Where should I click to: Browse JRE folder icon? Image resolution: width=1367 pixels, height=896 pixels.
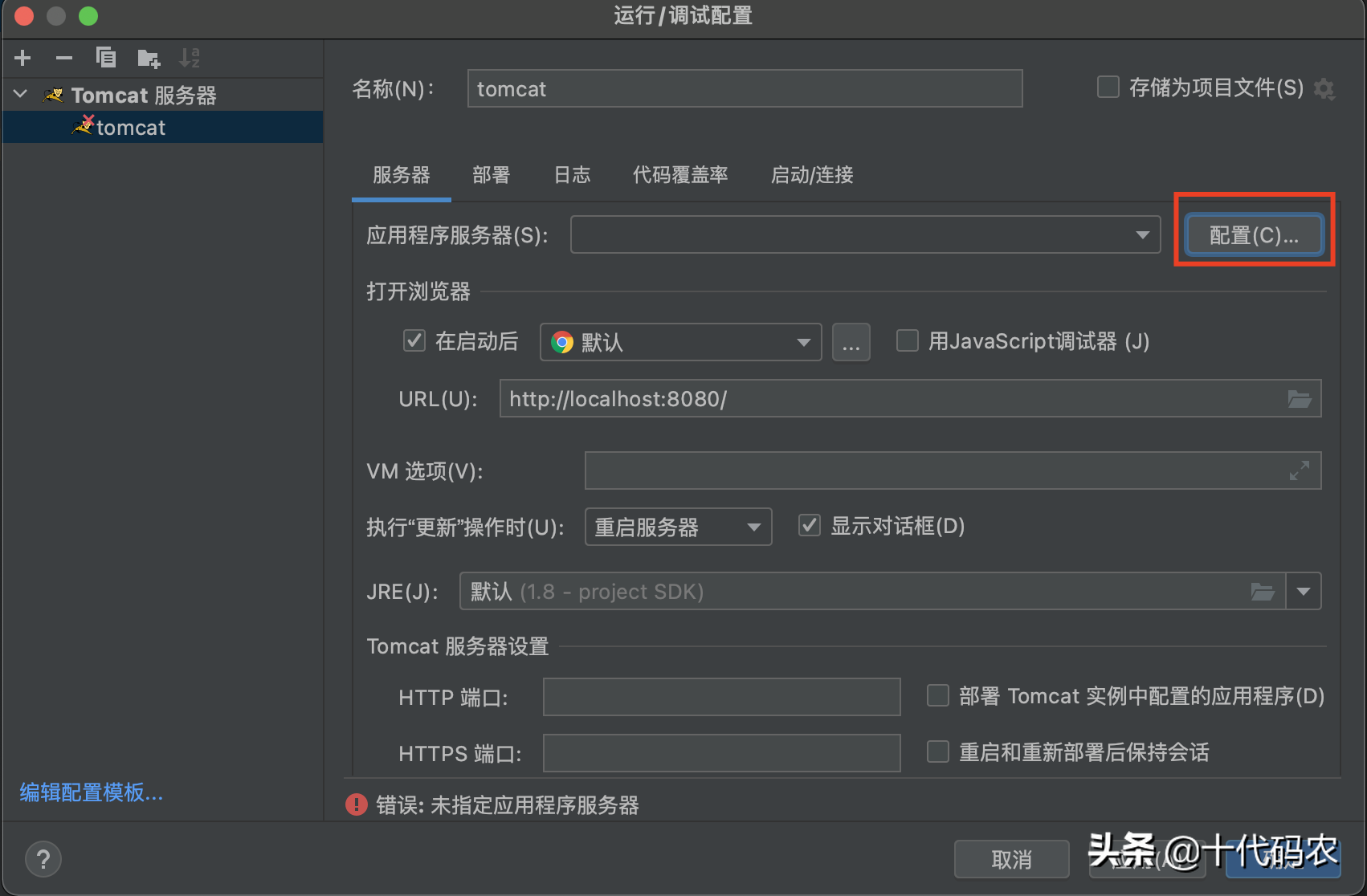1263,592
